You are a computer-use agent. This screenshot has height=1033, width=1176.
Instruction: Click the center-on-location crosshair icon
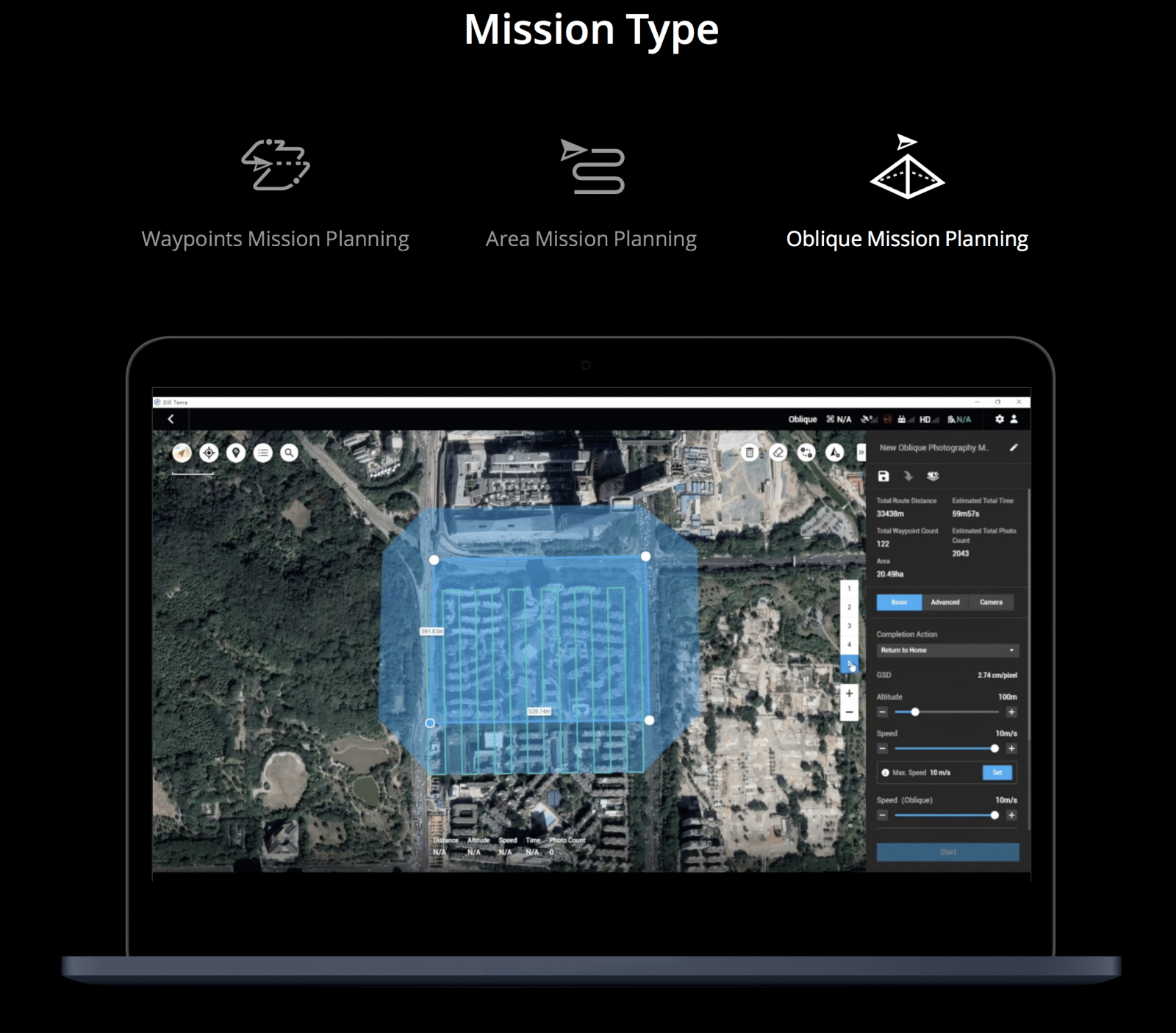[x=208, y=452]
